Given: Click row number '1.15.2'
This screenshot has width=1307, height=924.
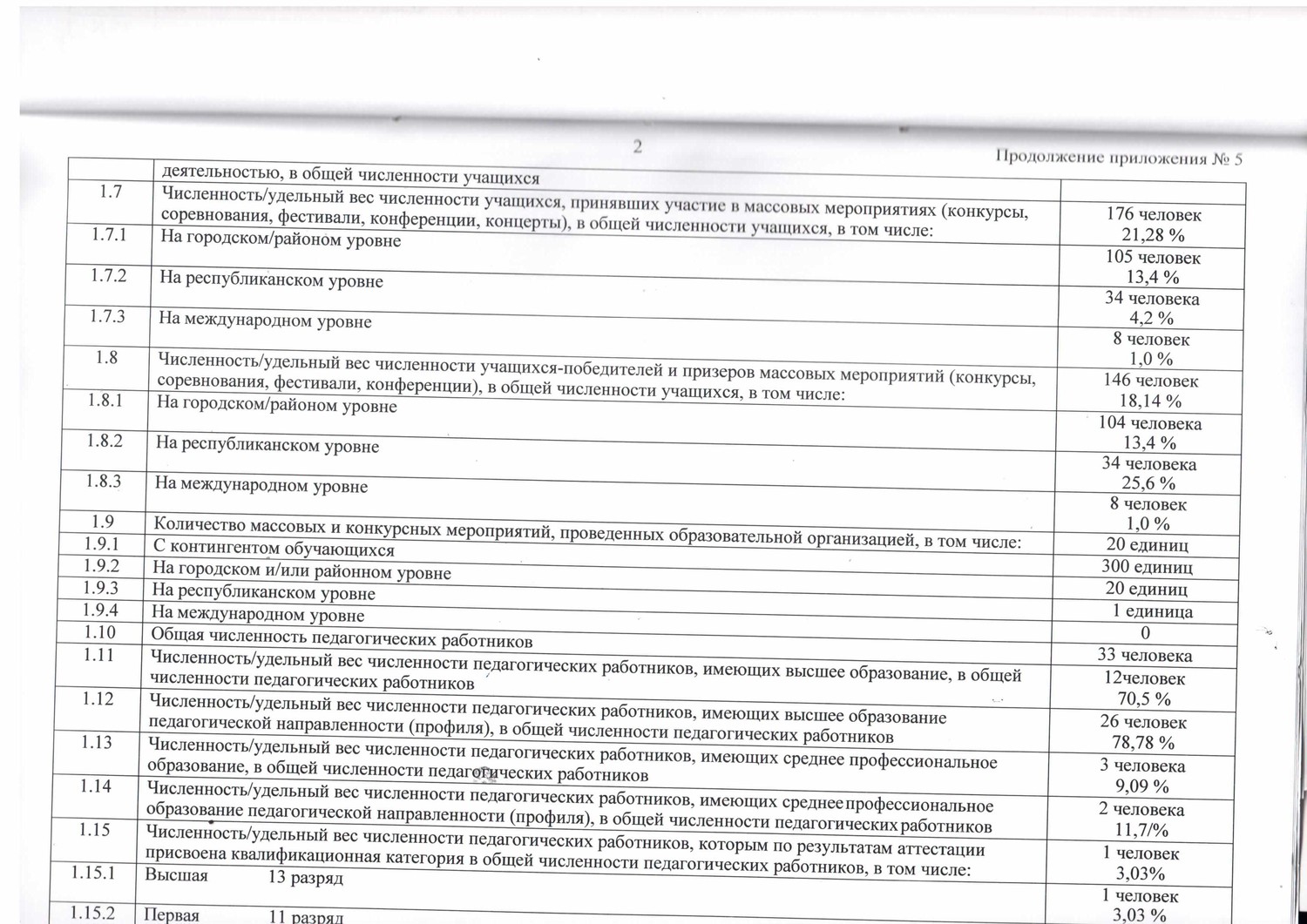Looking at the screenshot, I should (92, 913).
